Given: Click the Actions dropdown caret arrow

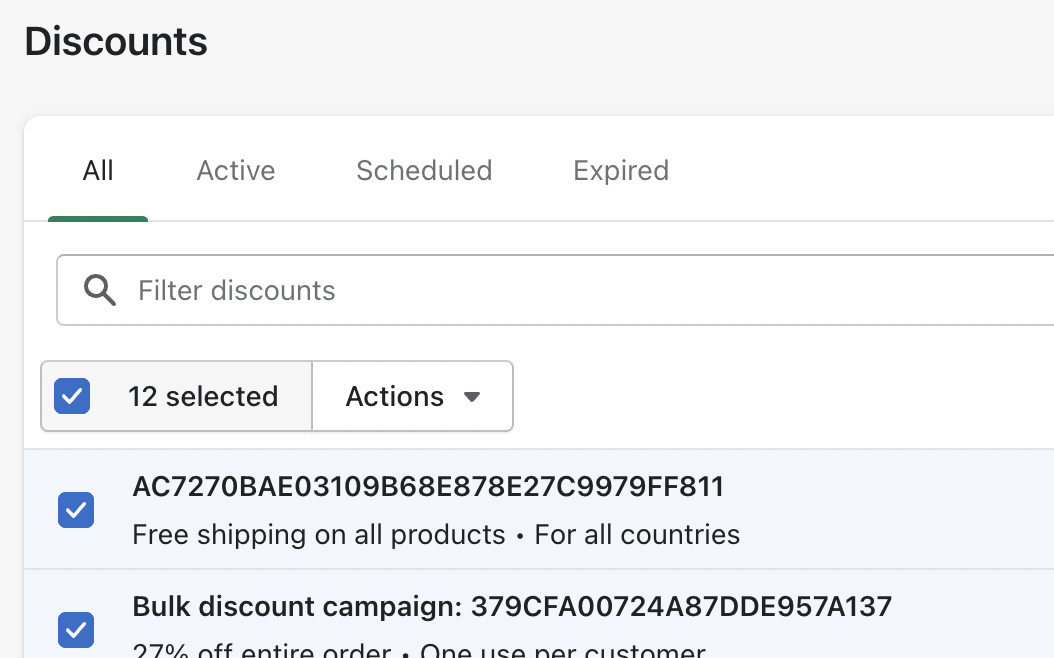Looking at the screenshot, I should coord(472,397).
